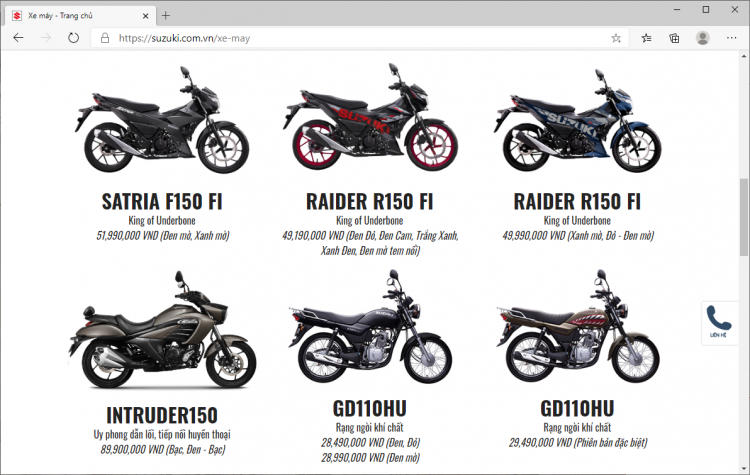Refresh the Suzuki page

[73, 38]
